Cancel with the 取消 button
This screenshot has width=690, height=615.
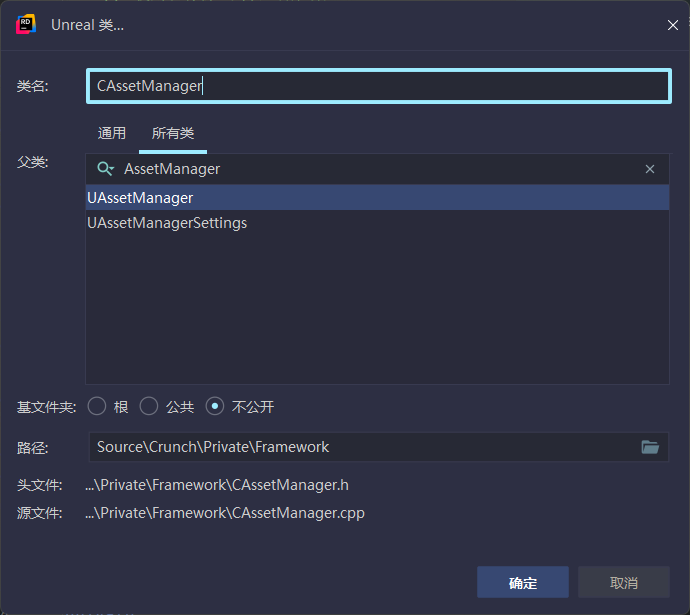tap(624, 582)
